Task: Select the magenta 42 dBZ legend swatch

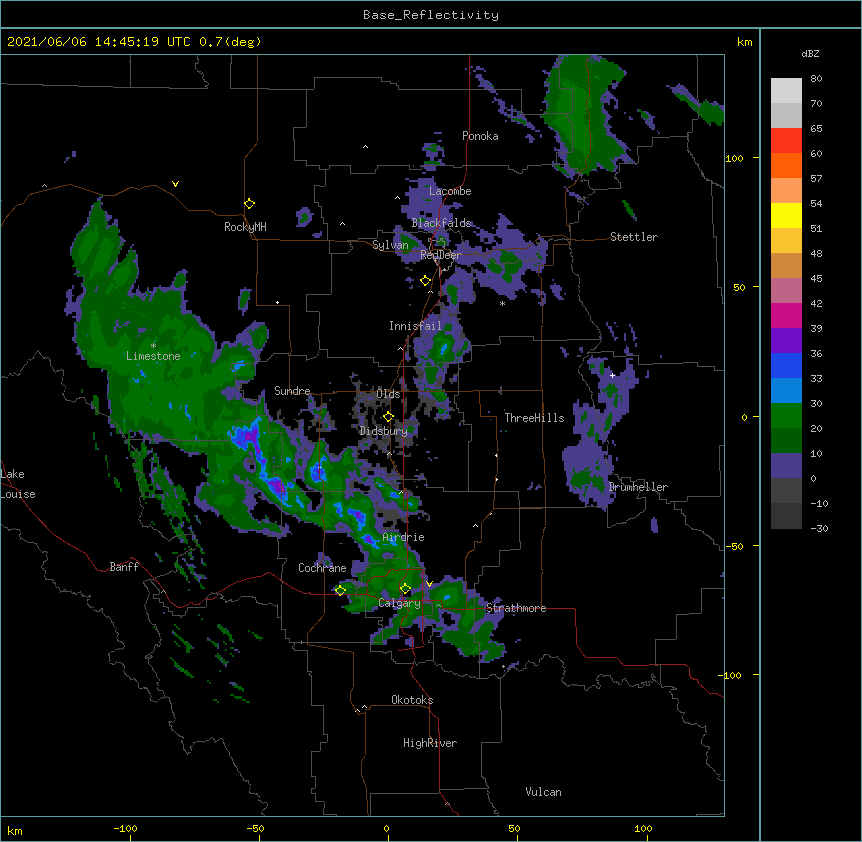Action: pos(786,315)
